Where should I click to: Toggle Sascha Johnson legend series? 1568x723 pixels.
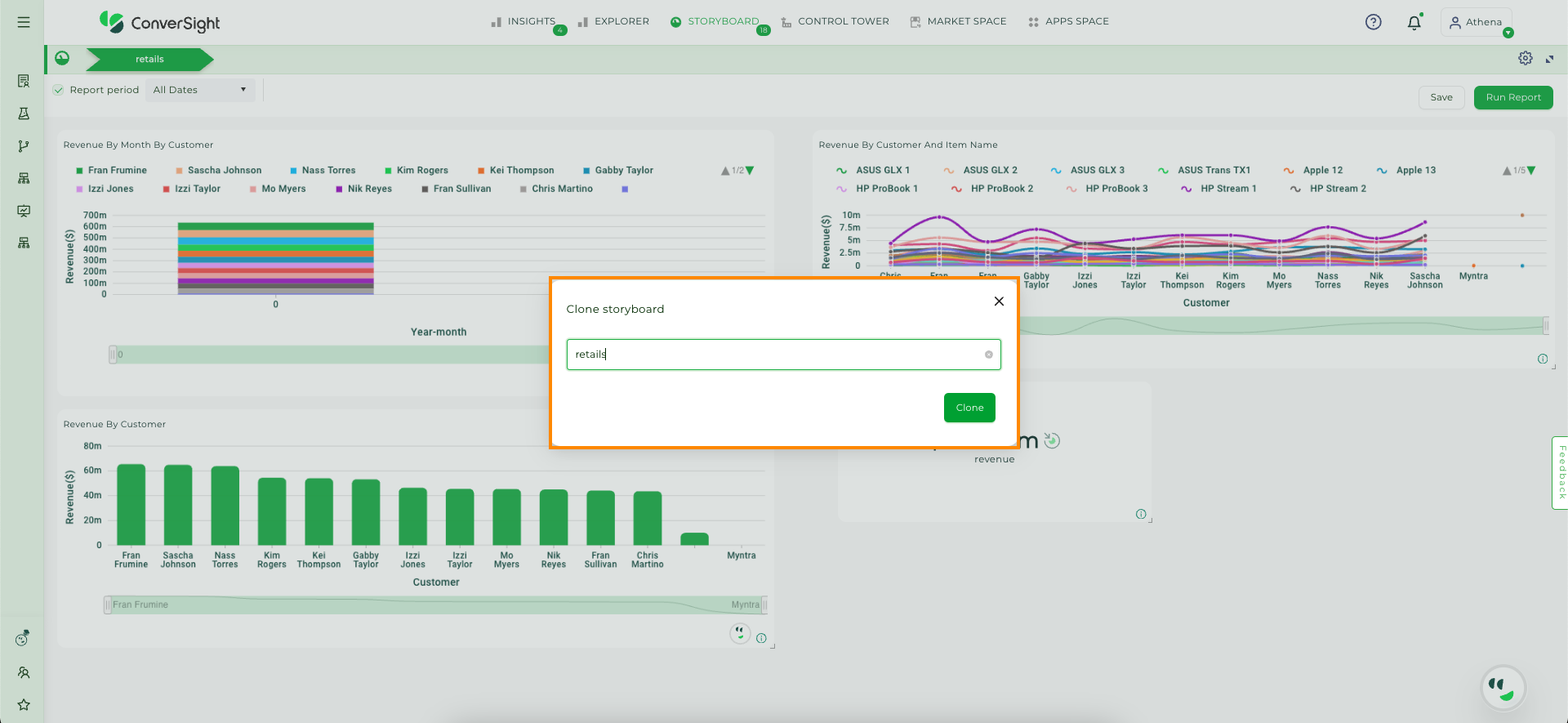(x=218, y=171)
